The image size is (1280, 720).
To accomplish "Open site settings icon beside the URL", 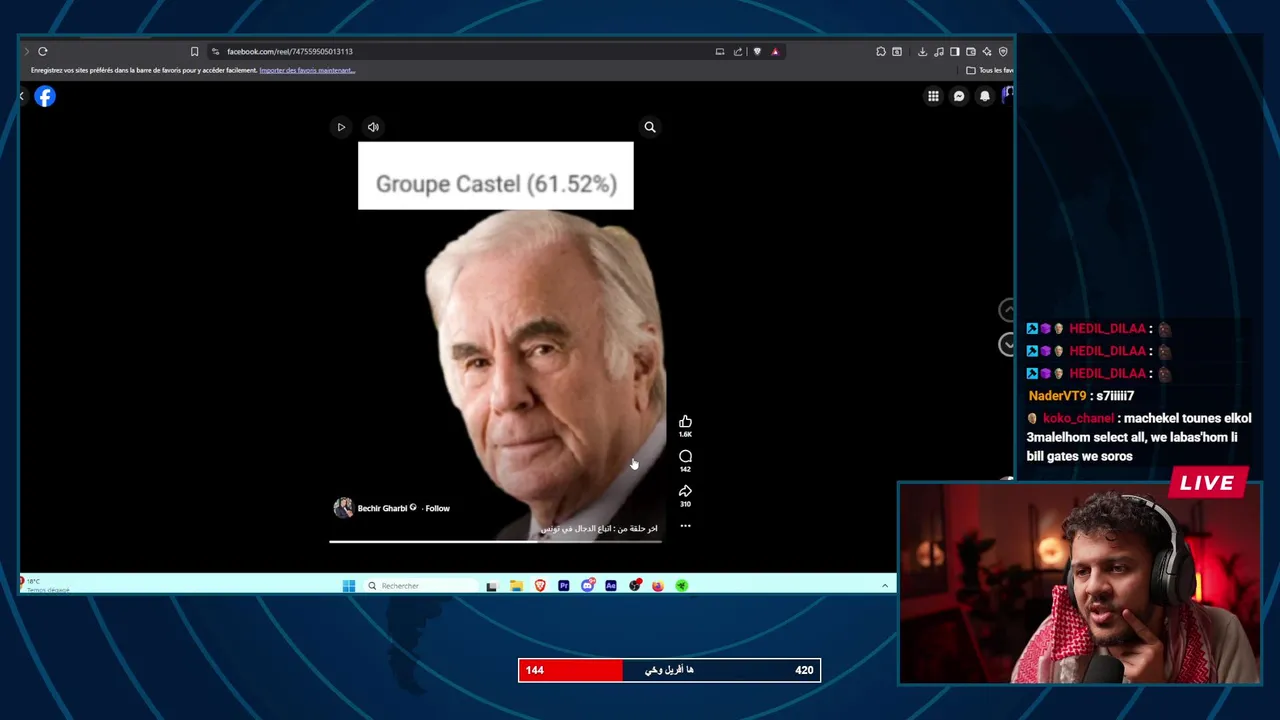I will pos(215,51).
